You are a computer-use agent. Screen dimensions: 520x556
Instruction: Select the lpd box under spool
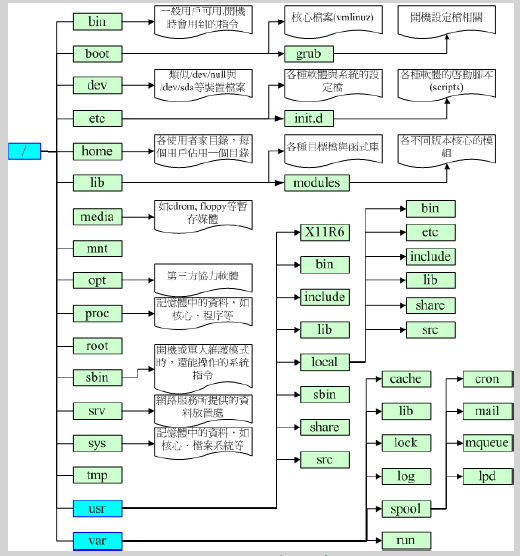488,476
